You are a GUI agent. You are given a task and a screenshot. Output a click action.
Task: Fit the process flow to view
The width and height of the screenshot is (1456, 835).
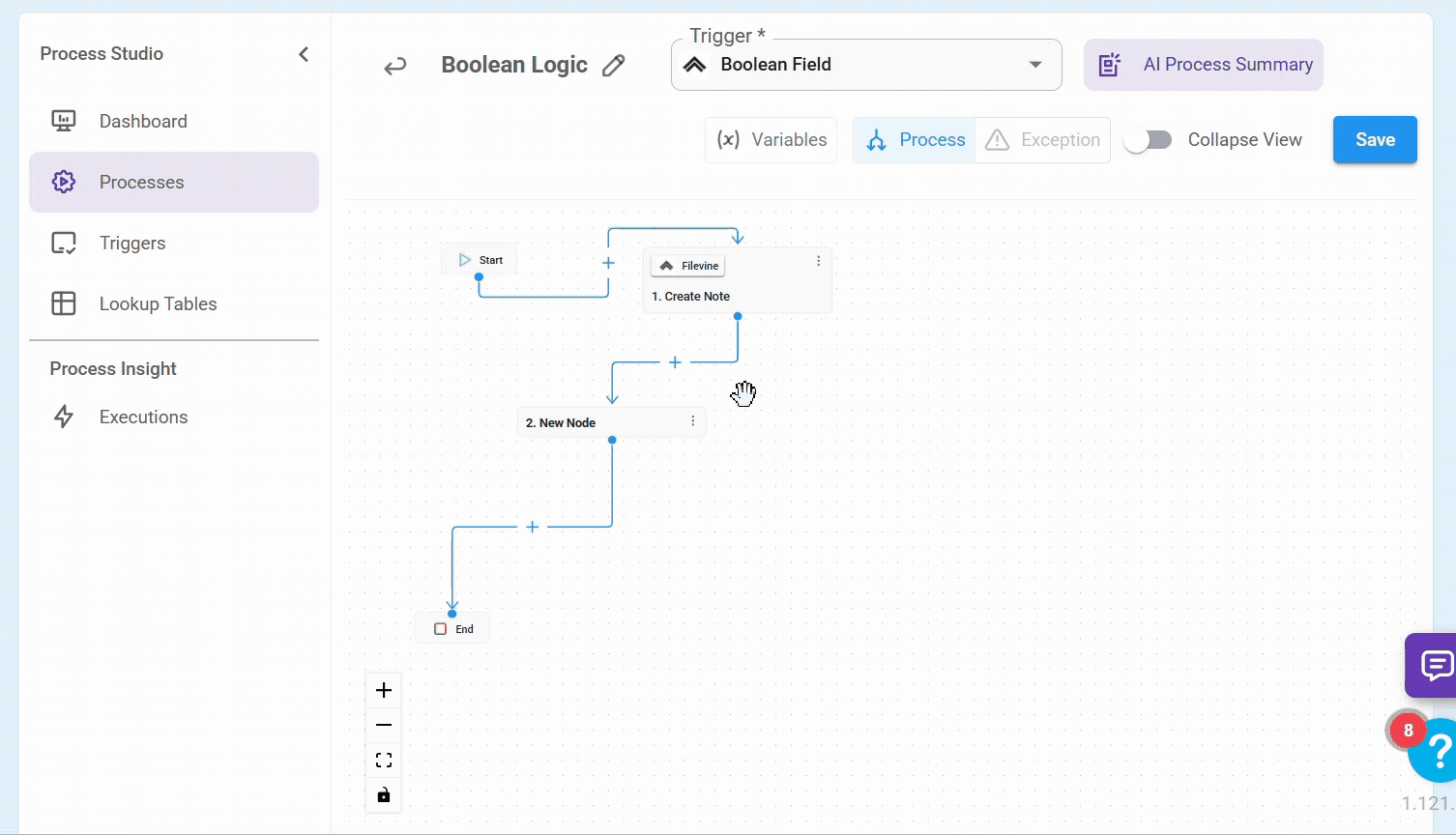(x=384, y=761)
